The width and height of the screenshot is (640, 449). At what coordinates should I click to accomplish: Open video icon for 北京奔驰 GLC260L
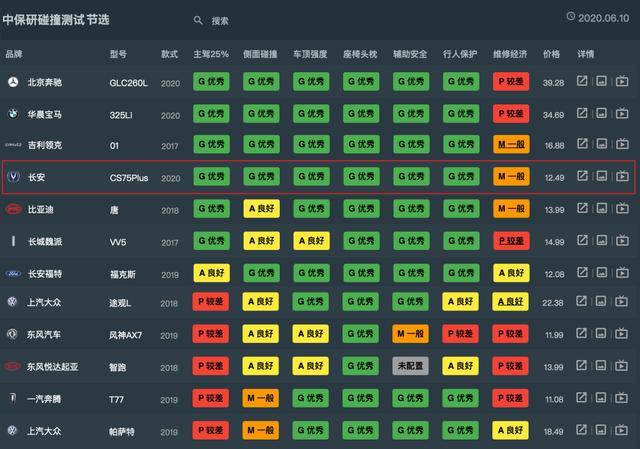point(622,81)
